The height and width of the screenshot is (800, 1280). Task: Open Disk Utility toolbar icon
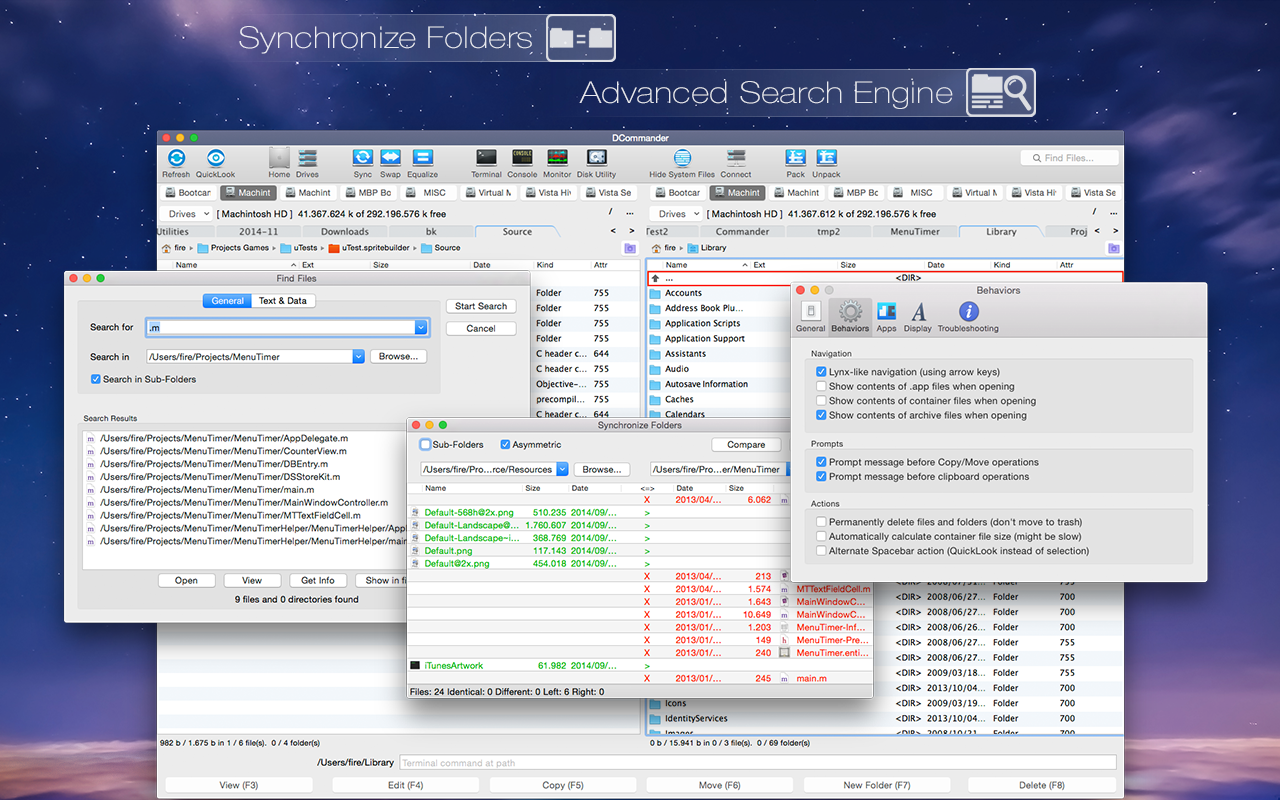point(597,157)
